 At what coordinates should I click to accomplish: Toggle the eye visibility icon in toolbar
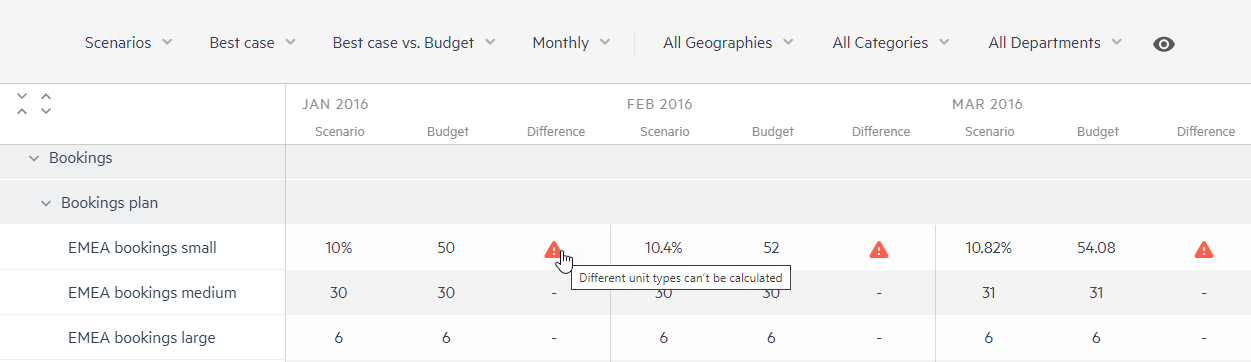pos(1163,44)
